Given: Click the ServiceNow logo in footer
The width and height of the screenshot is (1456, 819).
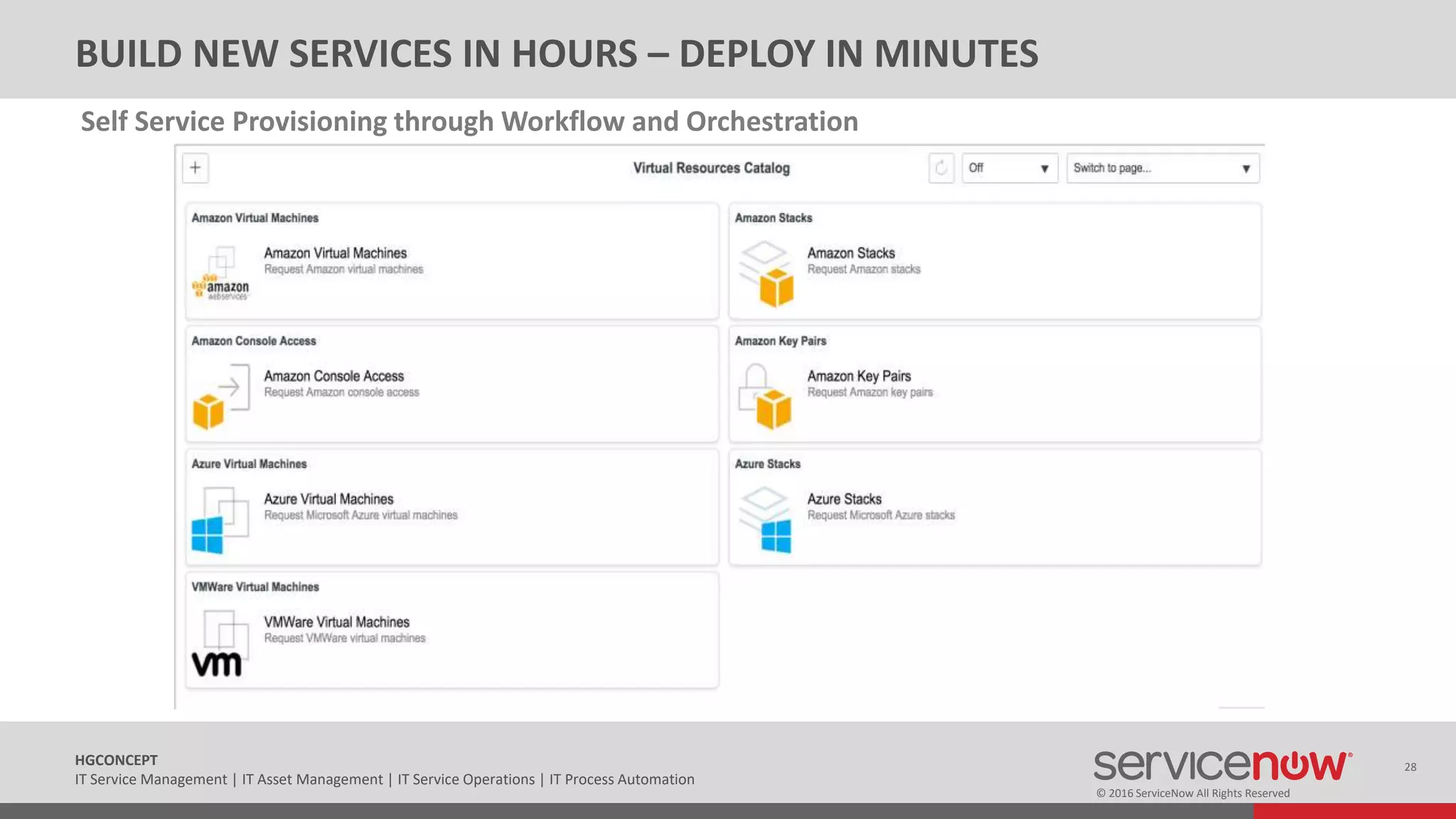Looking at the screenshot, I should coord(1223,765).
